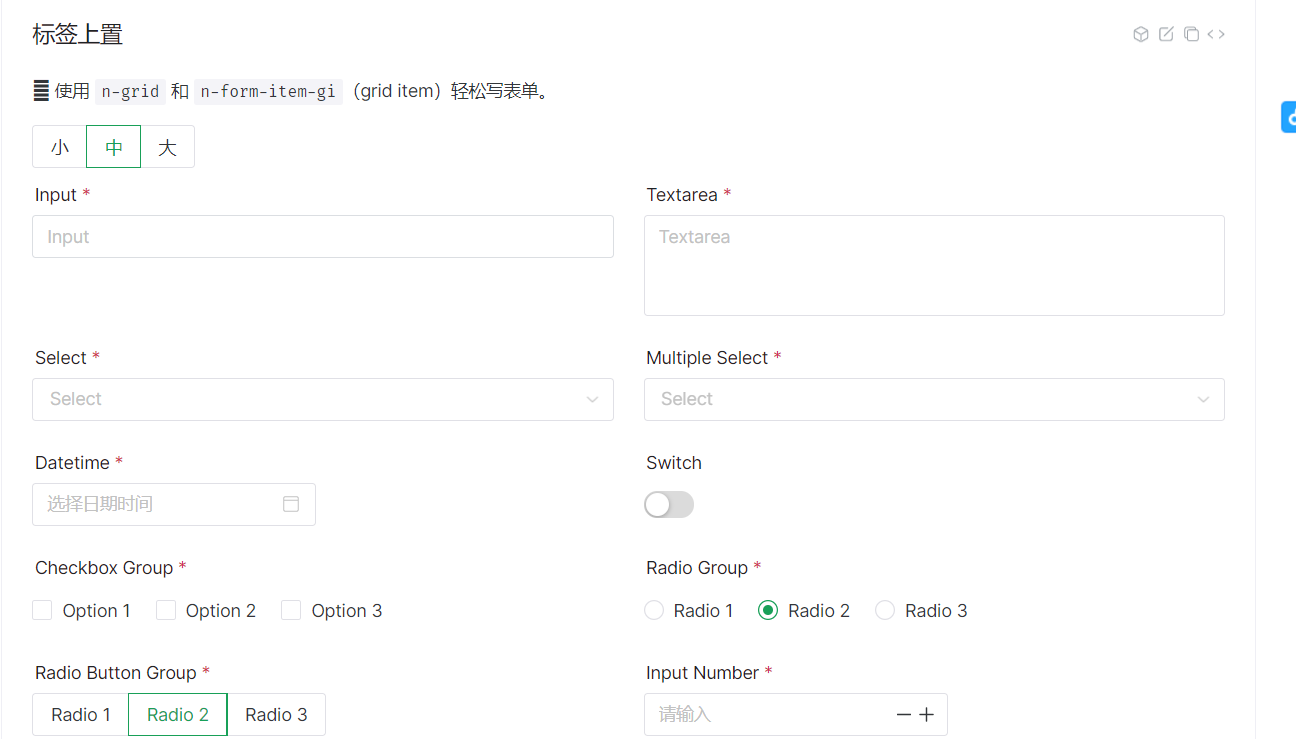Open the calendar icon in Datetime field
Screen dimensions: 1296x739
point(292,504)
